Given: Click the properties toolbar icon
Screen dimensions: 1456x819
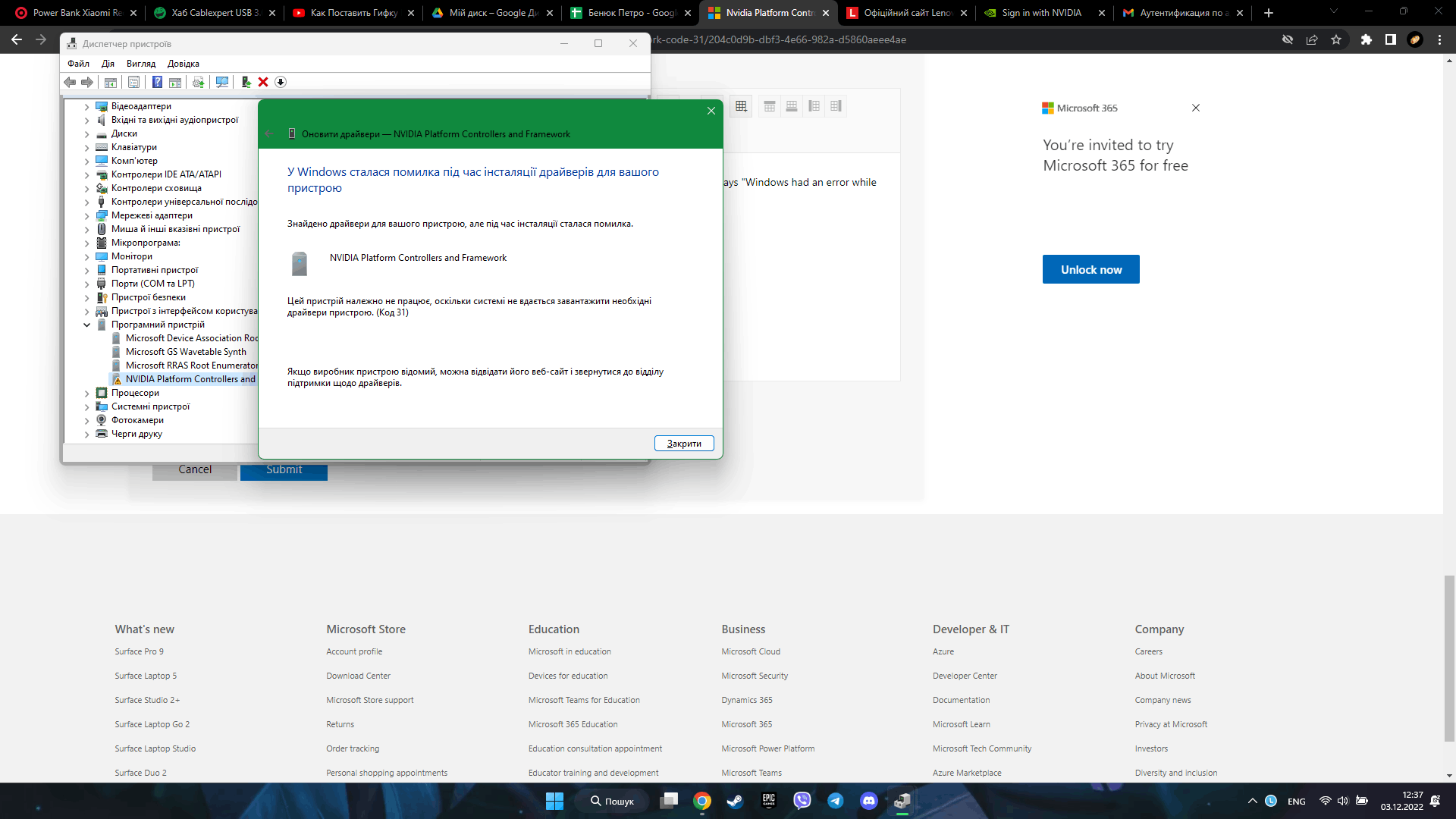Looking at the screenshot, I should (x=134, y=82).
